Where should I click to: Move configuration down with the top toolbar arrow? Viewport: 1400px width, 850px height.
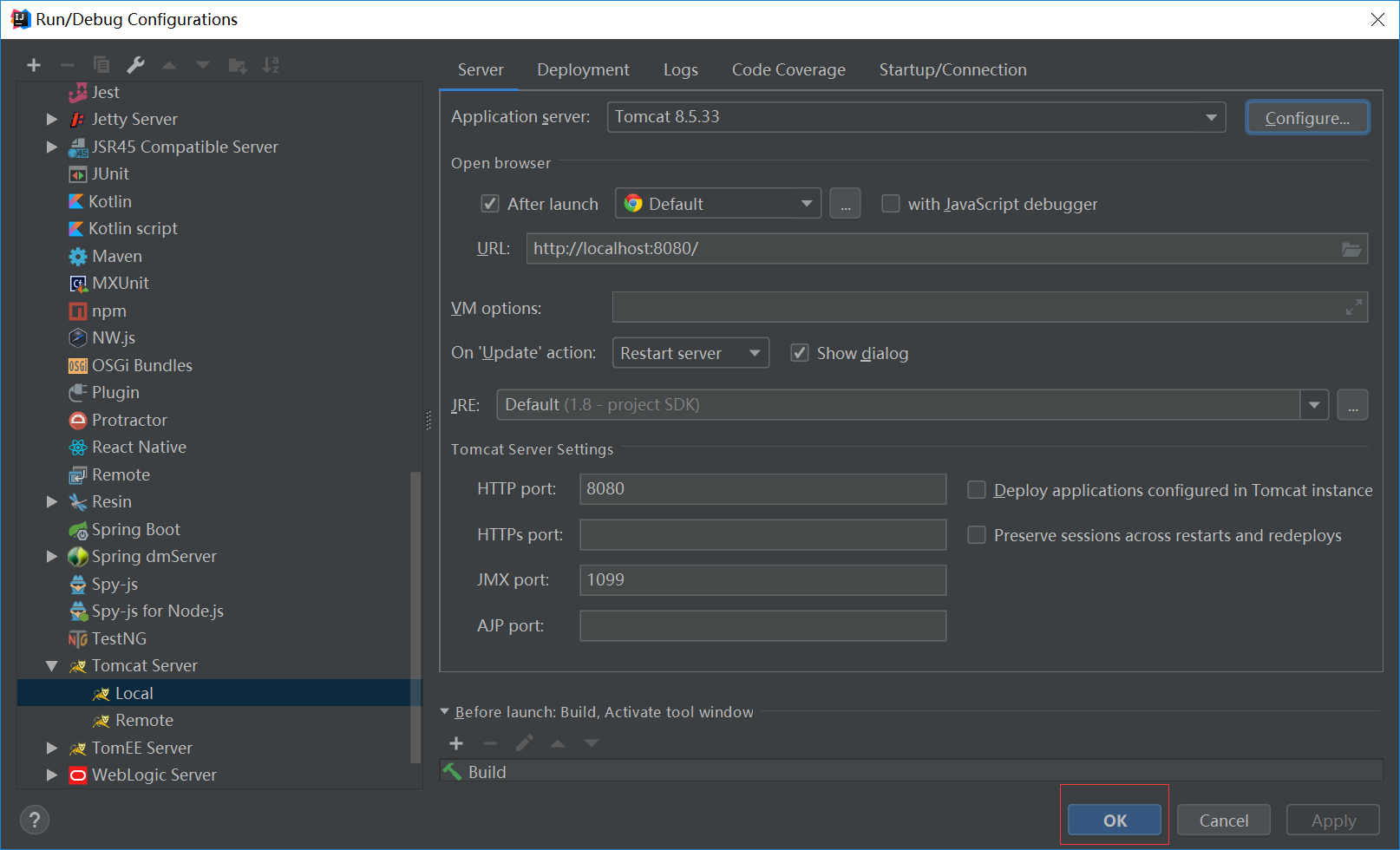point(203,65)
